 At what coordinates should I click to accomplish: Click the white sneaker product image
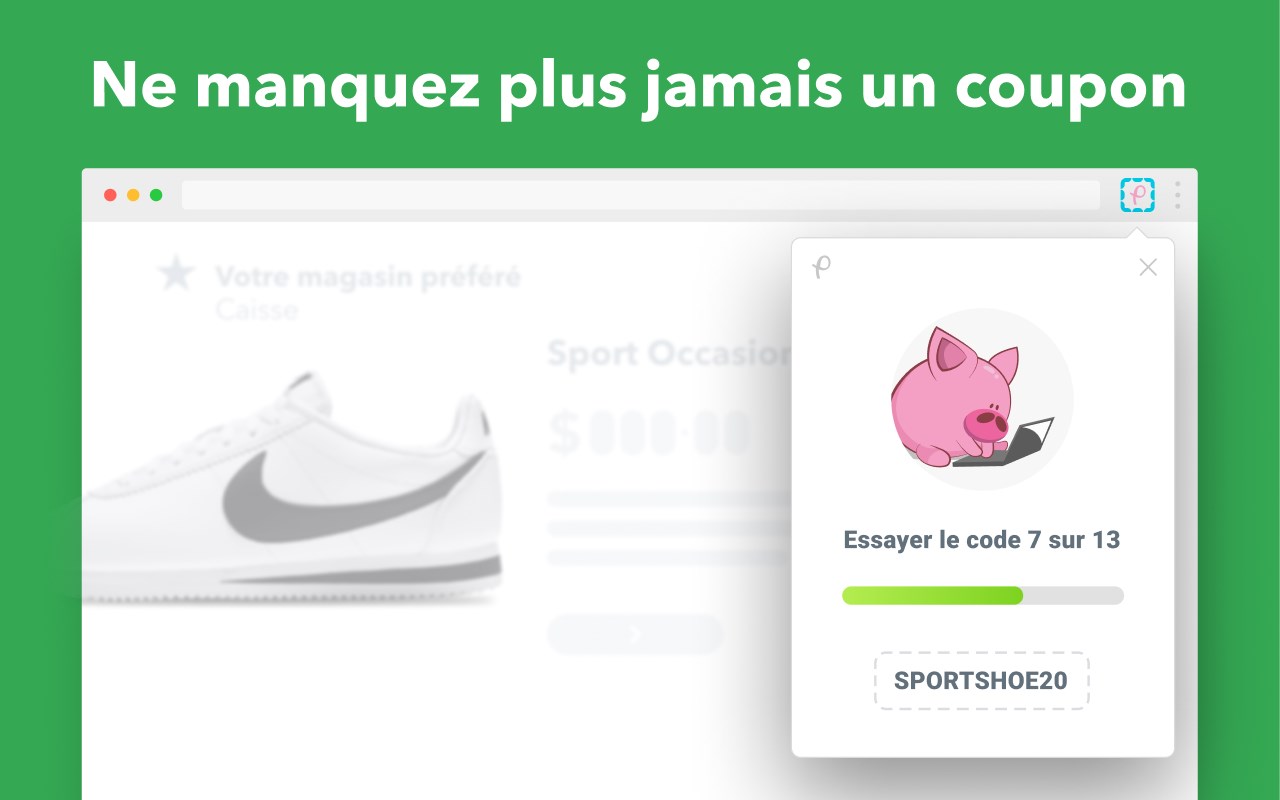(292, 490)
